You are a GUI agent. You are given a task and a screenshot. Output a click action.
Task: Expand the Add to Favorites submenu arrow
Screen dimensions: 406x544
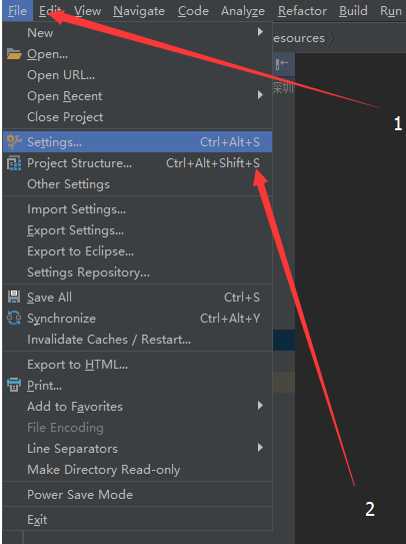coord(260,405)
